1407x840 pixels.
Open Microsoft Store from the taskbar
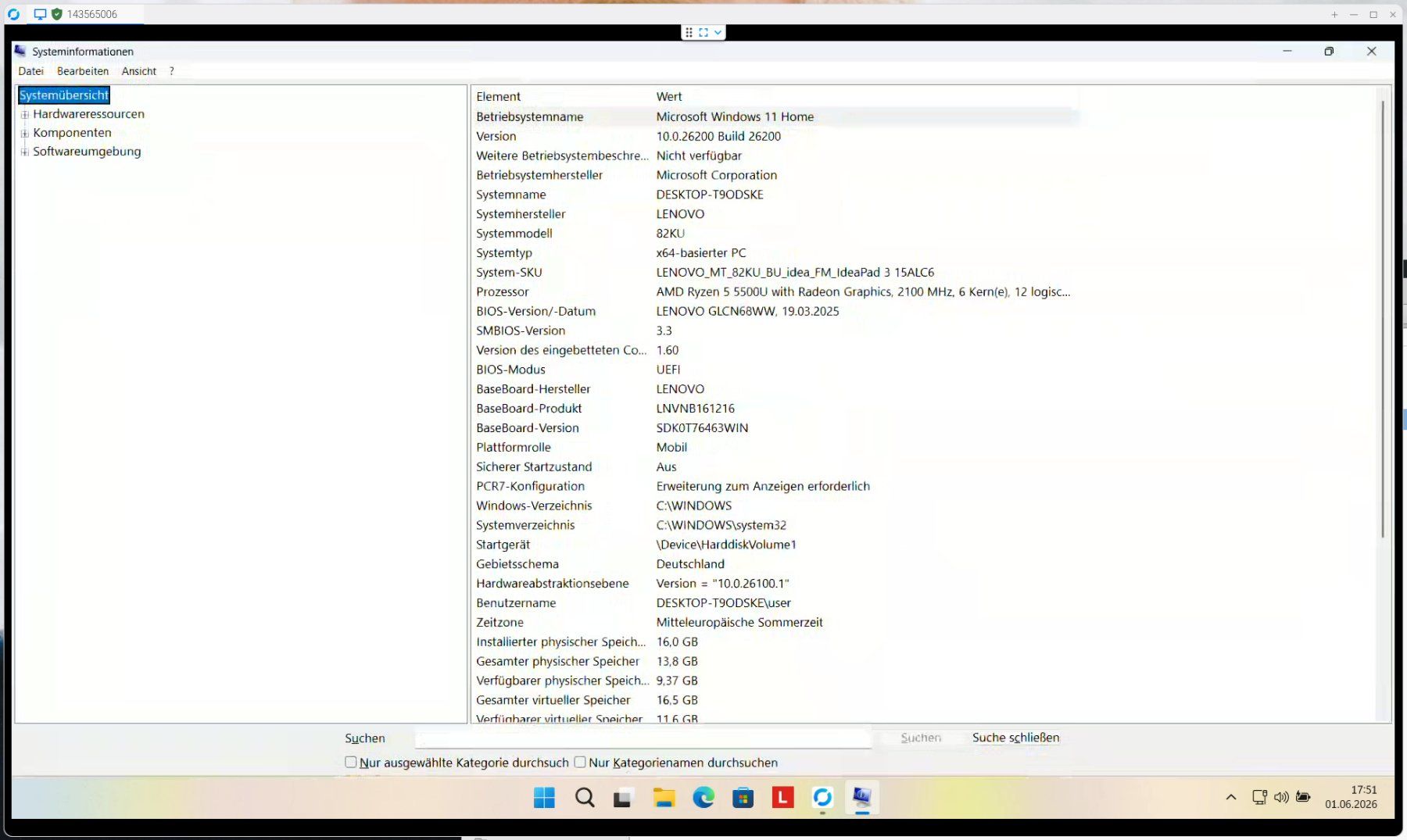point(743,797)
